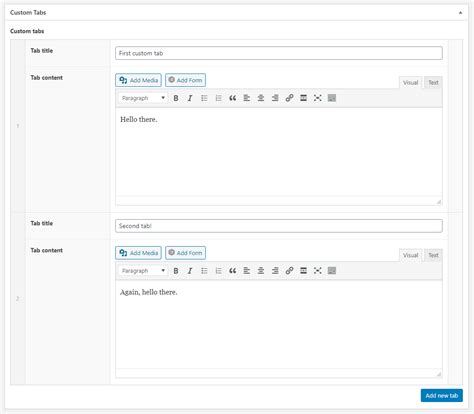Viewport: 474px width, 414px height.
Task: Align text right in first tab editor
Action: click(x=275, y=98)
